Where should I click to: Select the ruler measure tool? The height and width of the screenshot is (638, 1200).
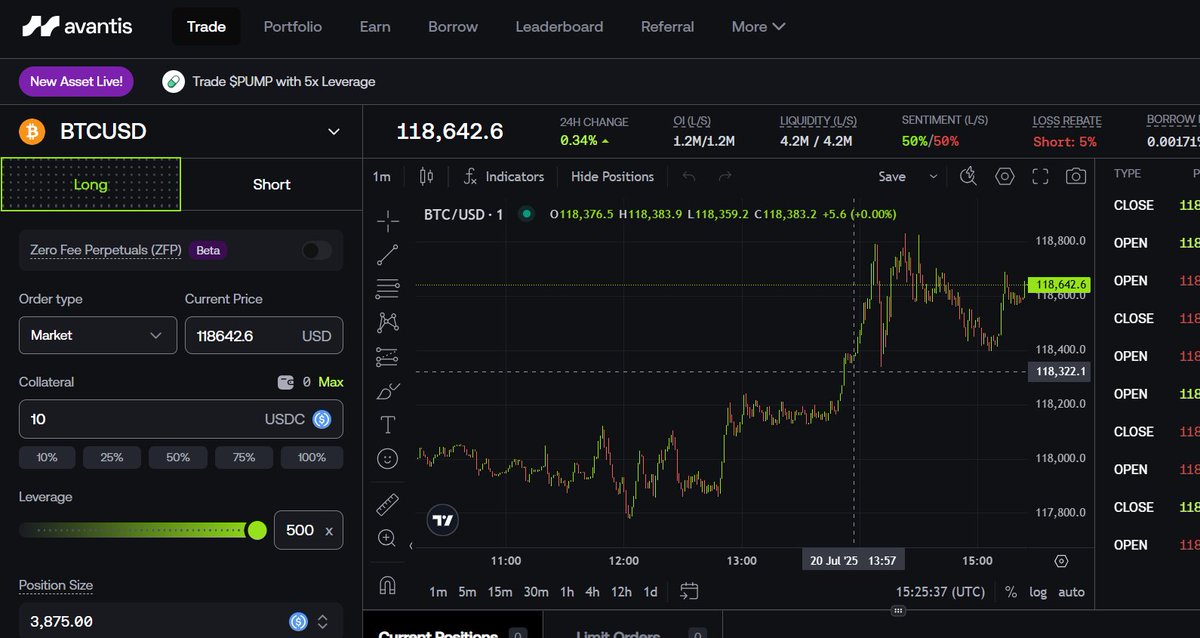(x=387, y=504)
